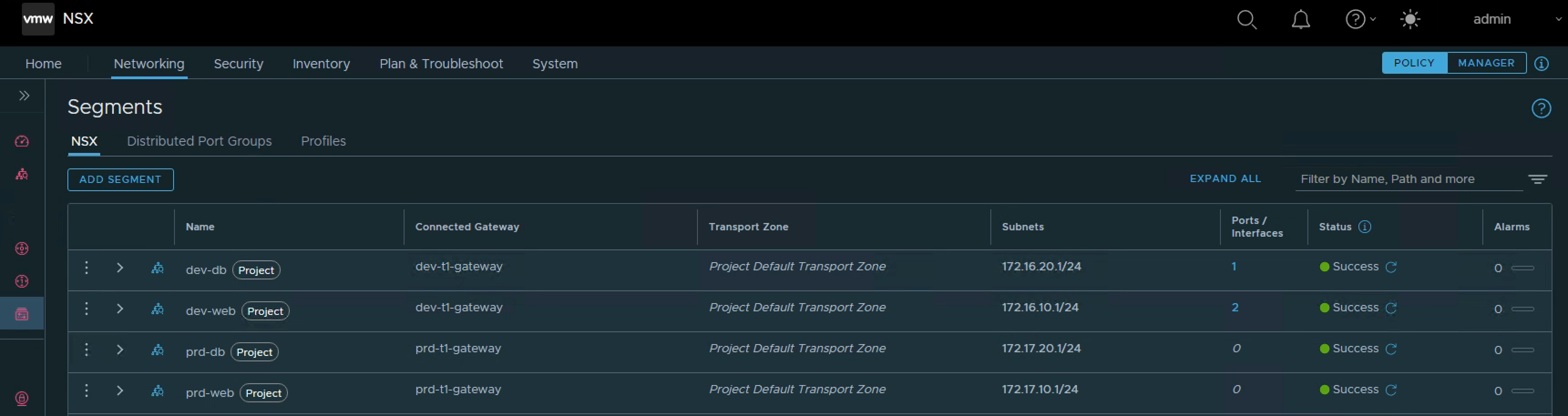
Task: Expand the dev-web segment row
Action: coord(120,308)
